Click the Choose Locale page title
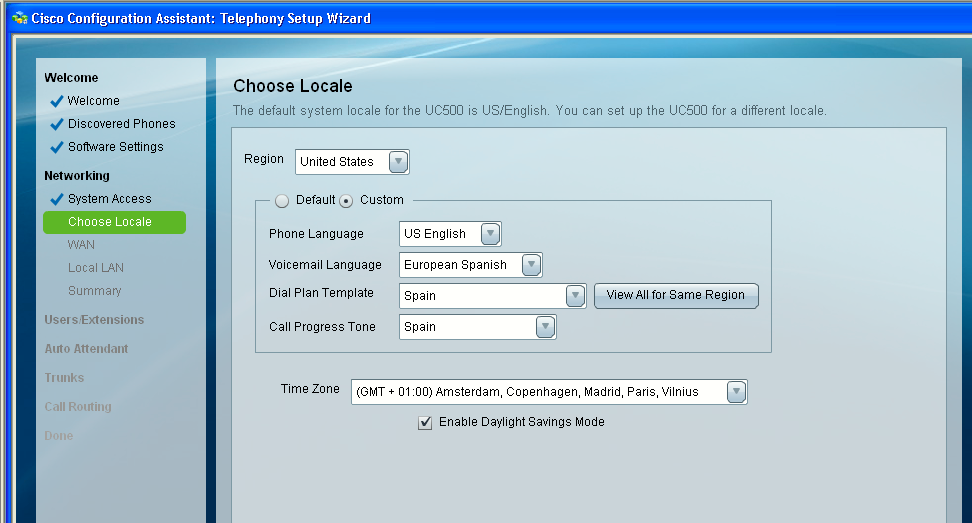 [x=293, y=86]
